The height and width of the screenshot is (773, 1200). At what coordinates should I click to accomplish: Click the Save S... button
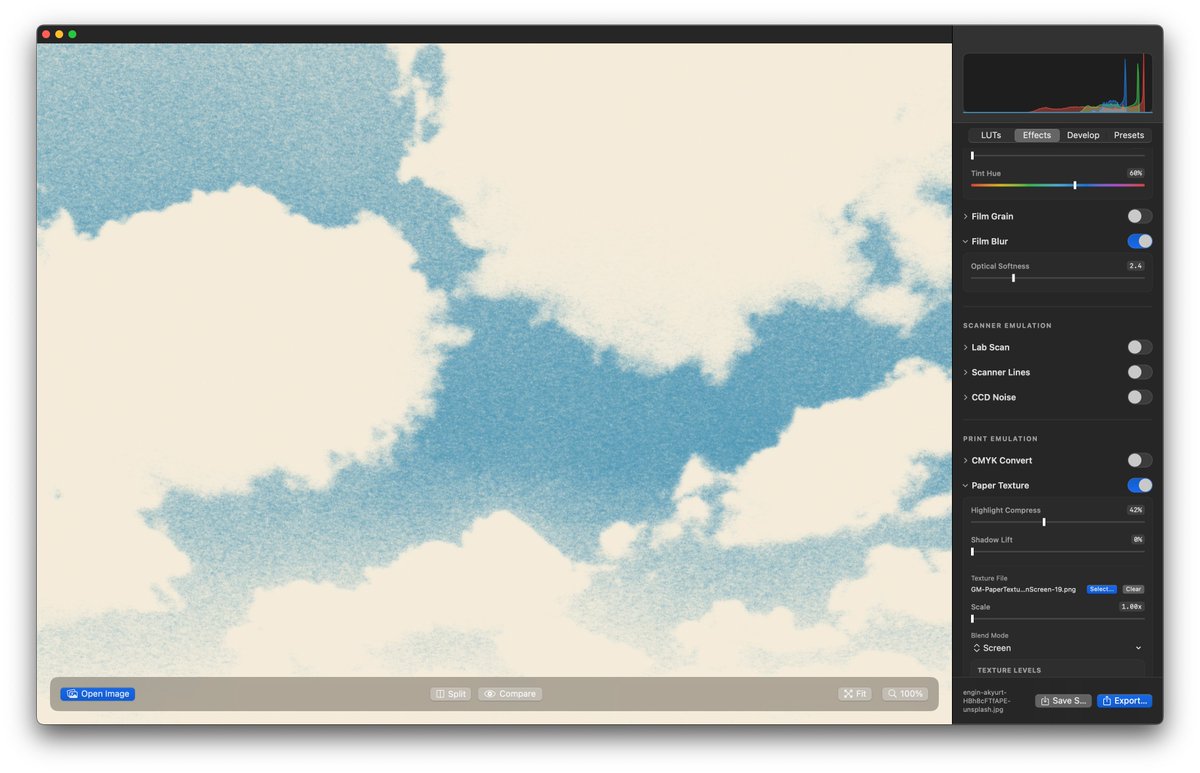pyautogui.click(x=1063, y=701)
